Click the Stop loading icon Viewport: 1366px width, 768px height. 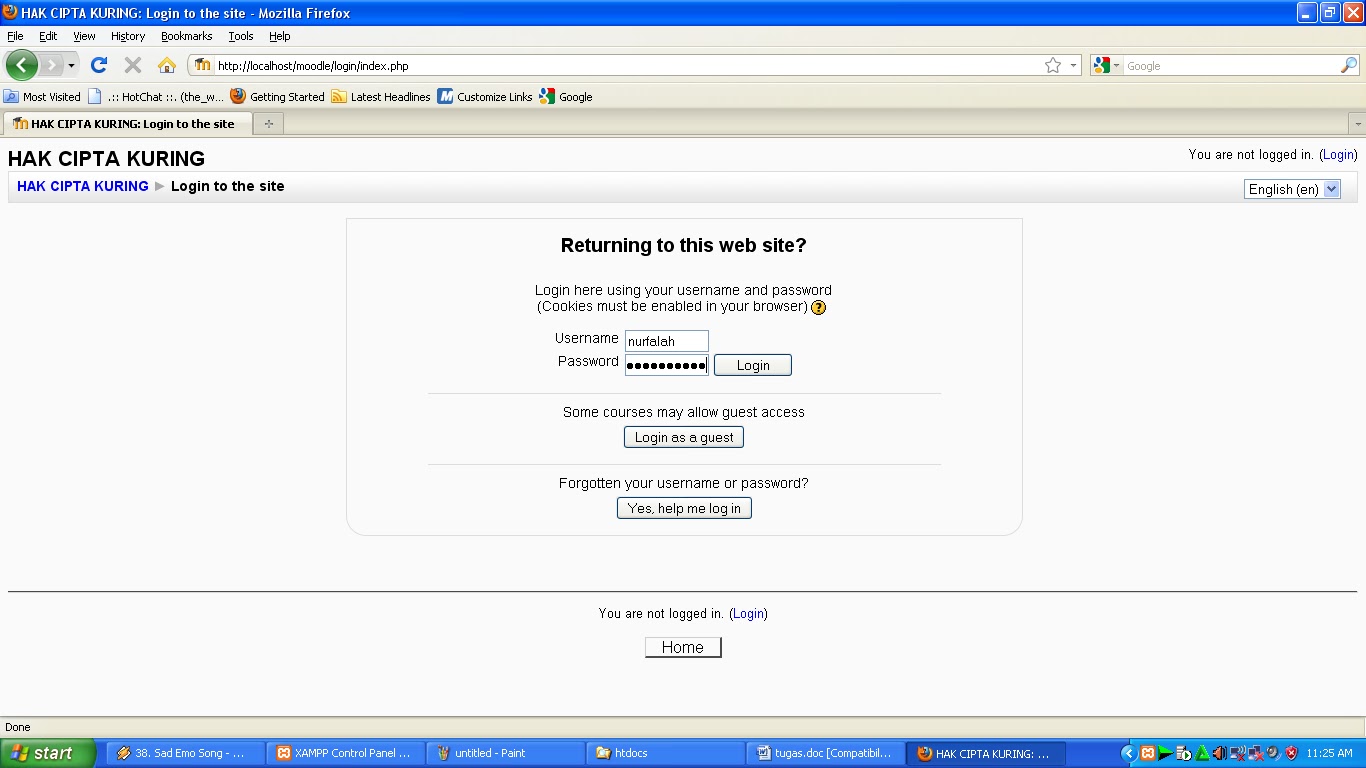[x=131, y=65]
